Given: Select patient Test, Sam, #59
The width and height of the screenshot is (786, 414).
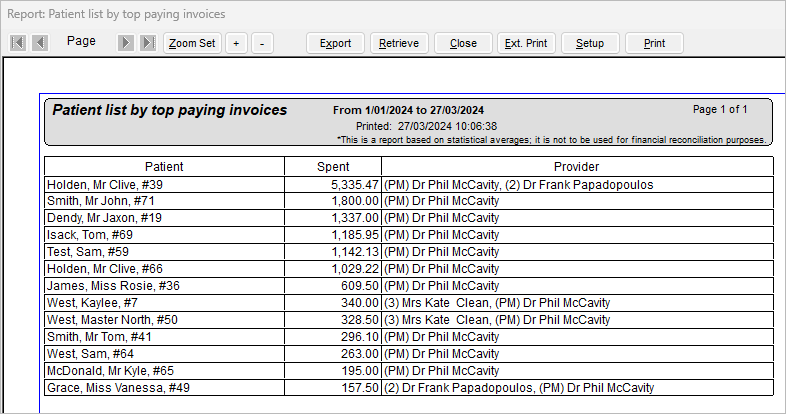Looking at the screenshot, I should (x=88, y=252).
